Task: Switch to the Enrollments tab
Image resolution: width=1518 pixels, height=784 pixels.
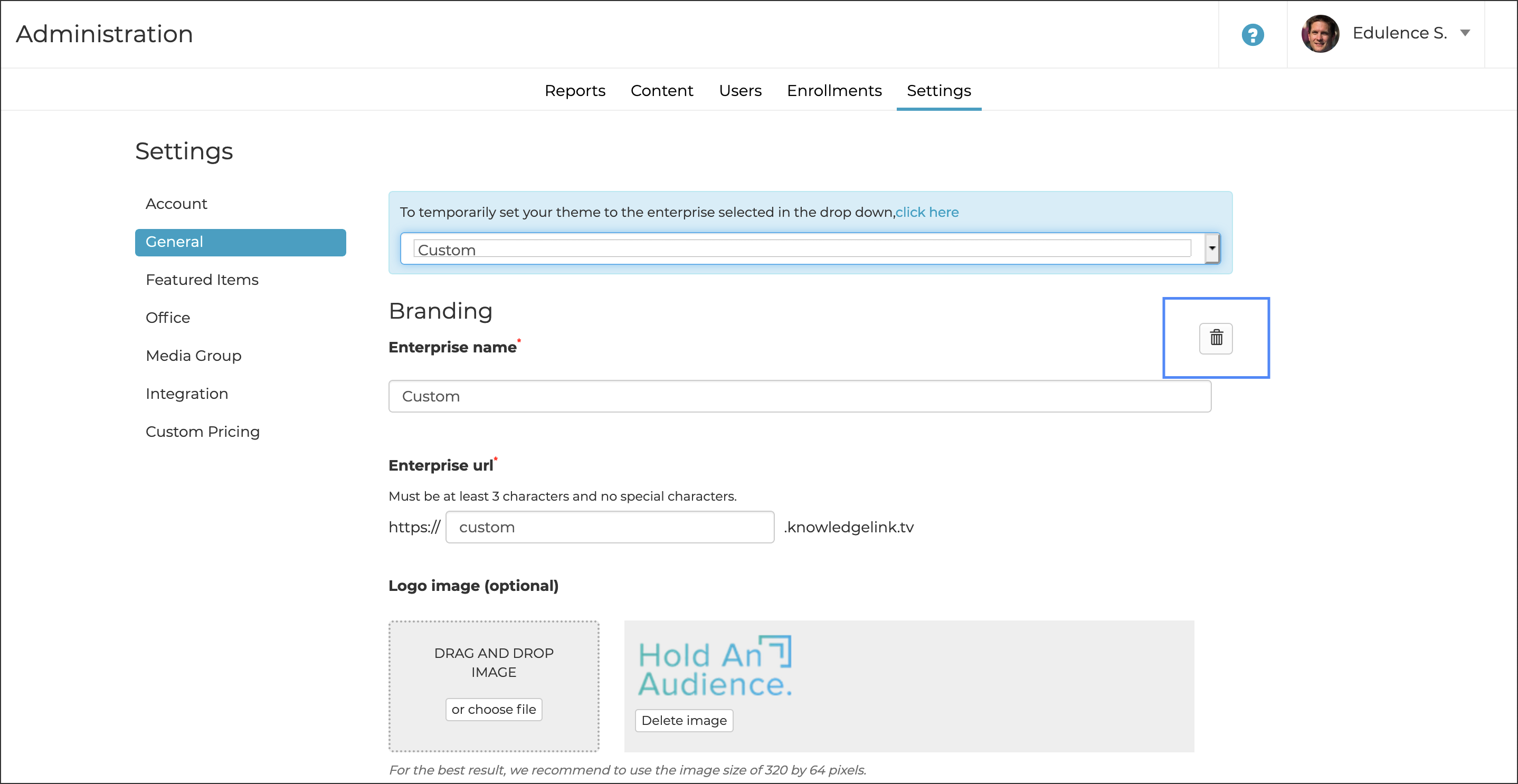Action: tap(834, 91)
